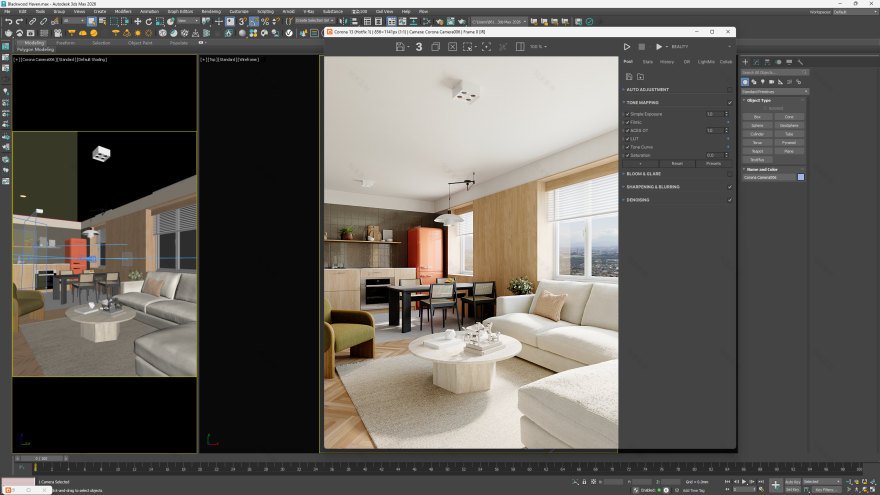Expand the Auto Adjustment section
880x495 pixels.
(x=624, y=90)
